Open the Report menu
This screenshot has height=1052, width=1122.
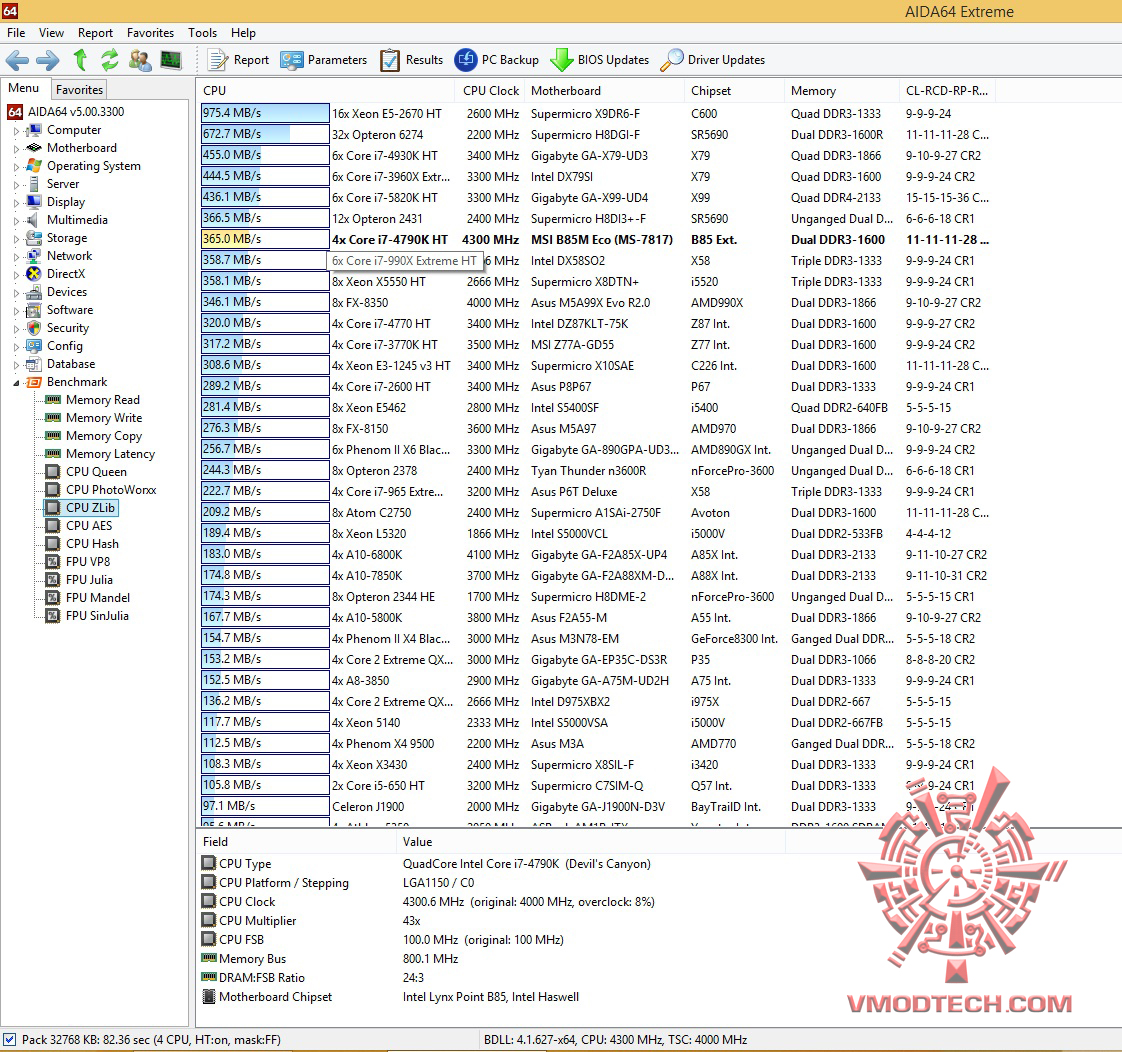(x=95, y=33)
